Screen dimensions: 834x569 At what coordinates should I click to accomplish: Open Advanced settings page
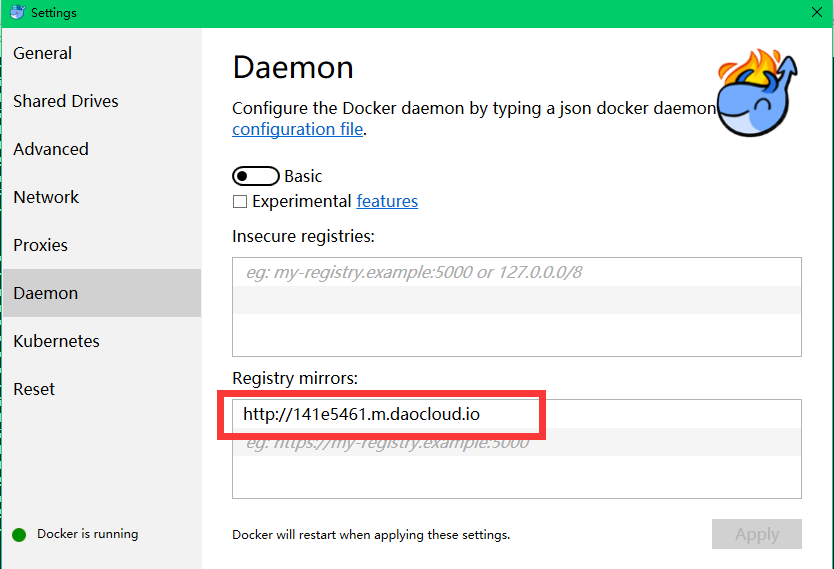[x=102, y=149]
